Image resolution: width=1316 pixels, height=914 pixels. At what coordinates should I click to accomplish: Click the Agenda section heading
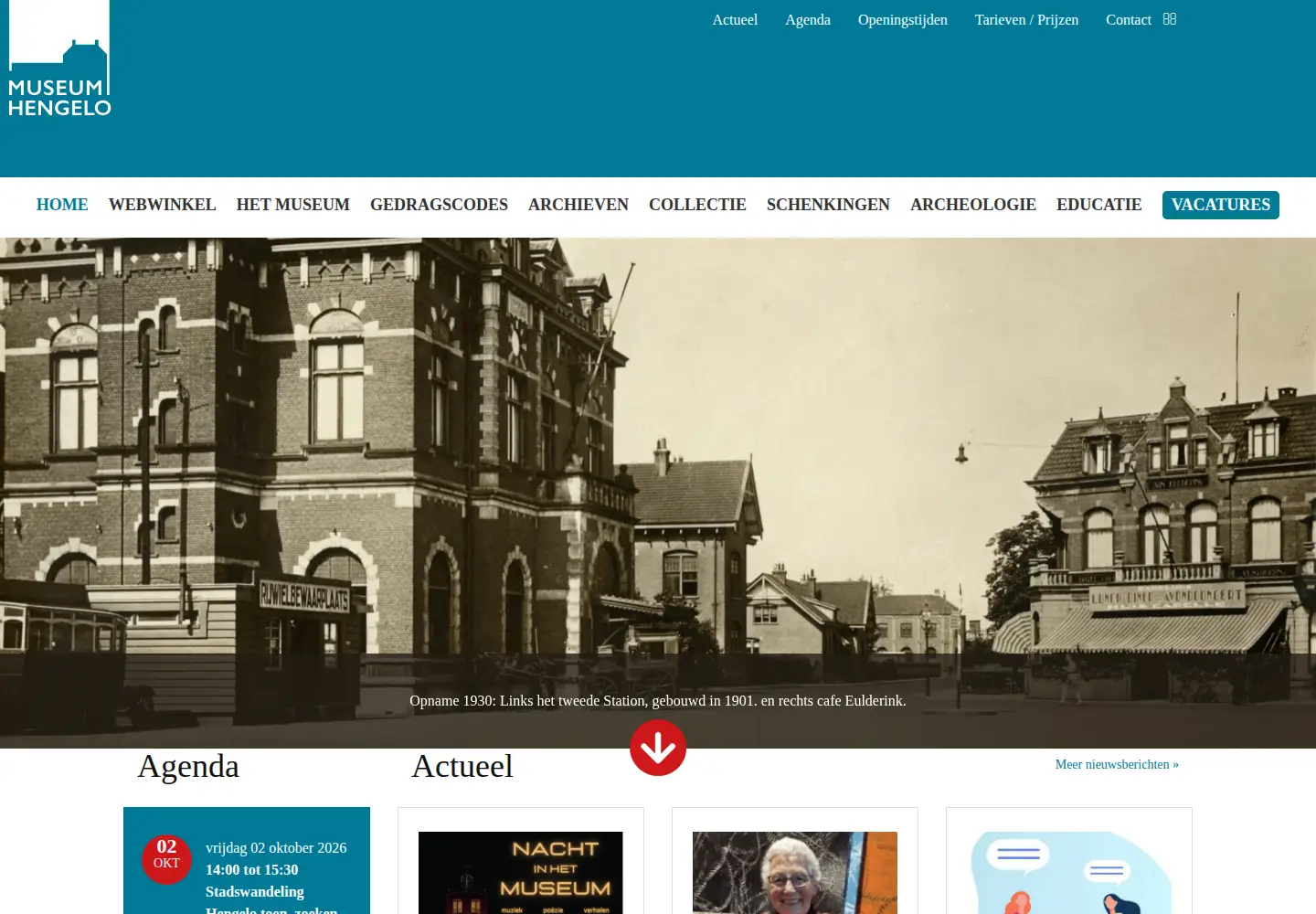[x=188, y=766]
